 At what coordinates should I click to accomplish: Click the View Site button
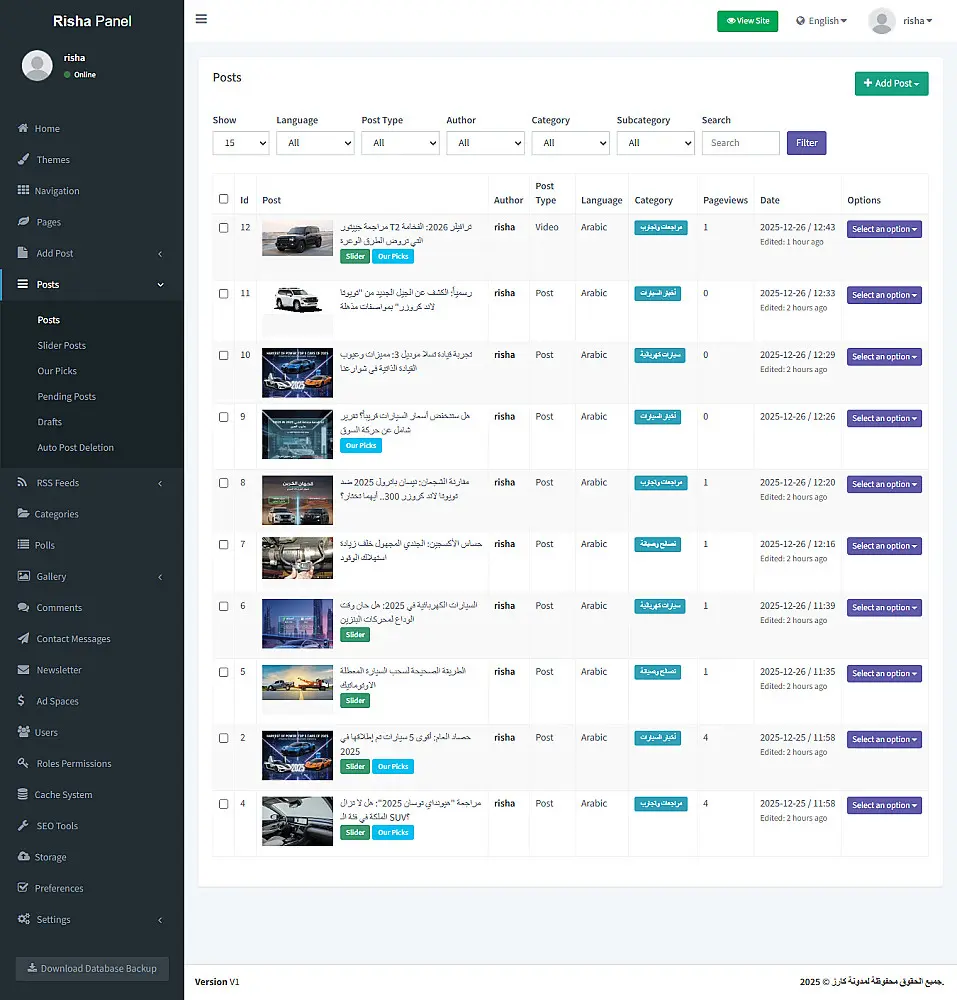point(747,21)
